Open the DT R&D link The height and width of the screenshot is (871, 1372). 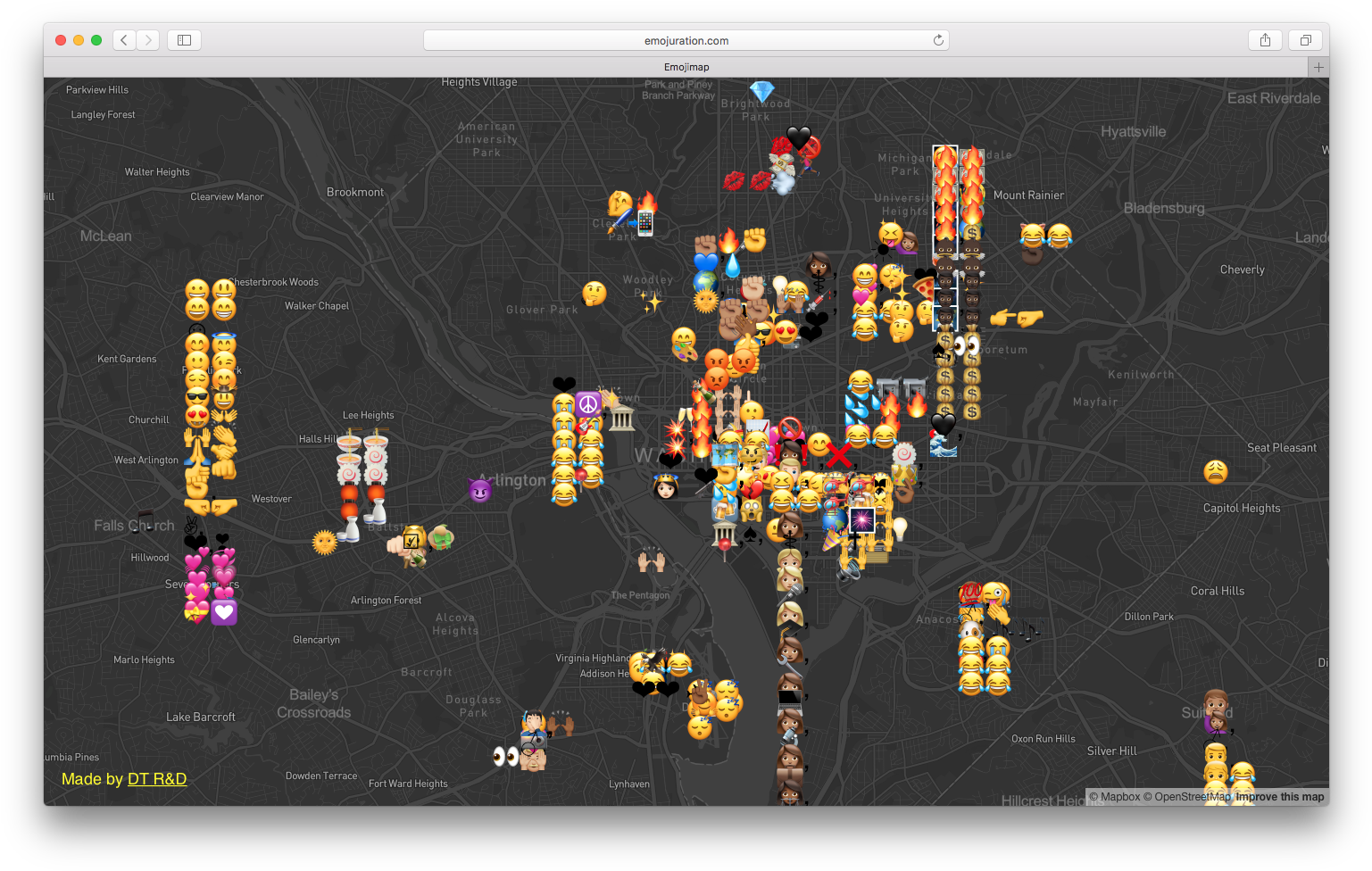coord(157,779)
